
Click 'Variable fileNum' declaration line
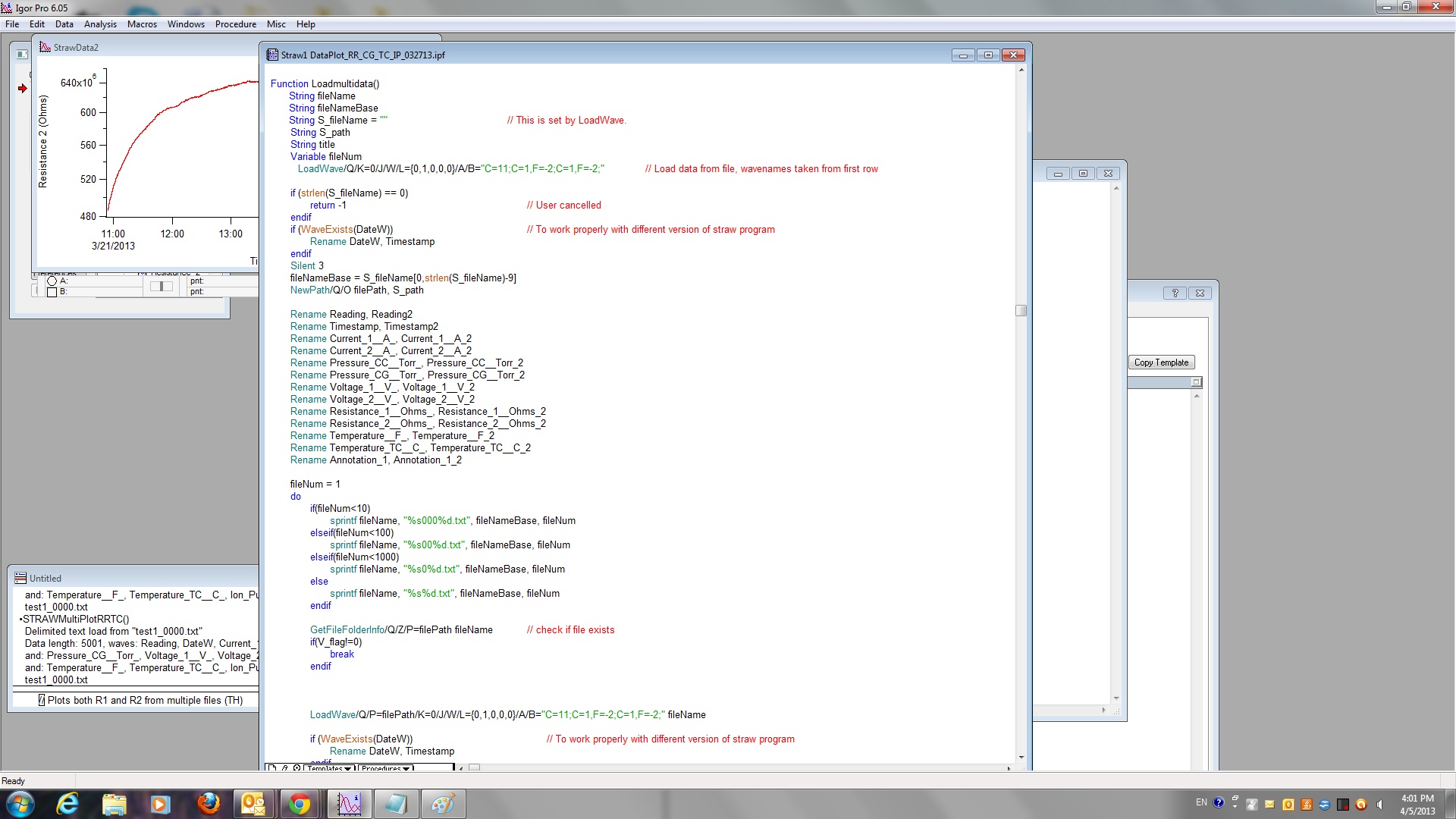coord(326,156)
